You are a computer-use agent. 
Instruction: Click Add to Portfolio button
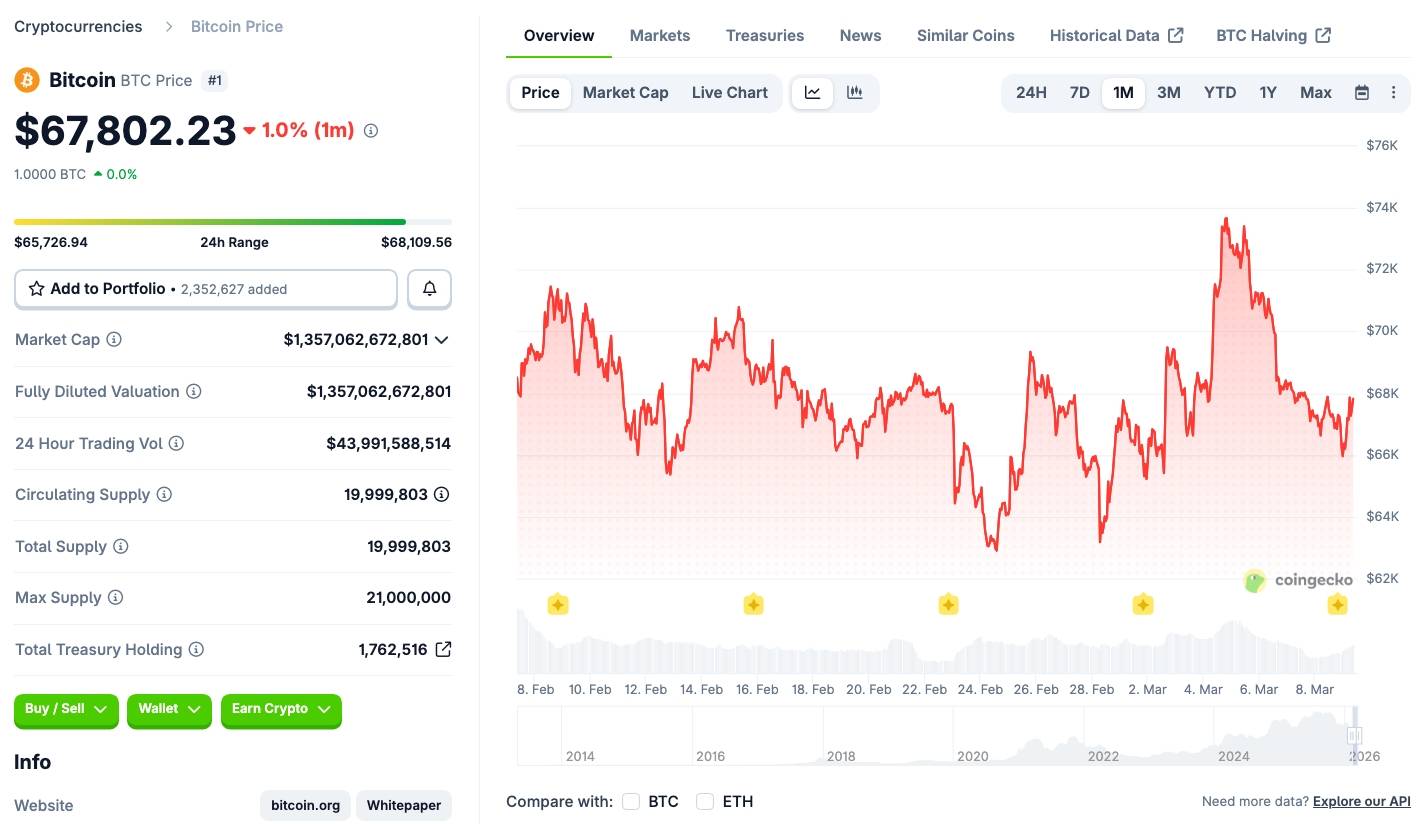pos(205,289)
